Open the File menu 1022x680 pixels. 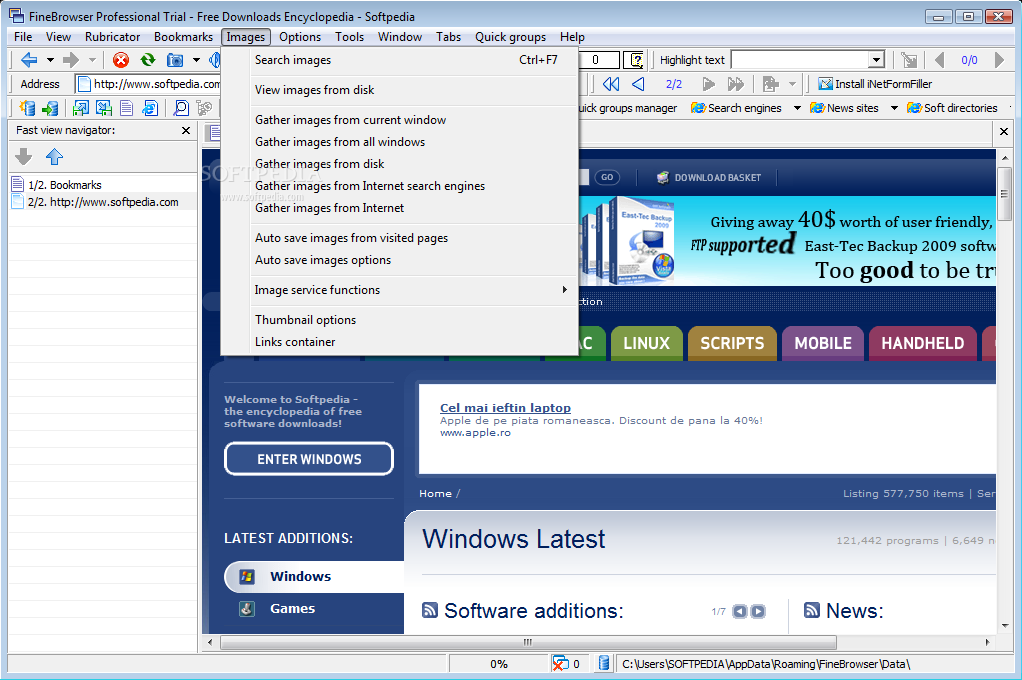point(23,37)
